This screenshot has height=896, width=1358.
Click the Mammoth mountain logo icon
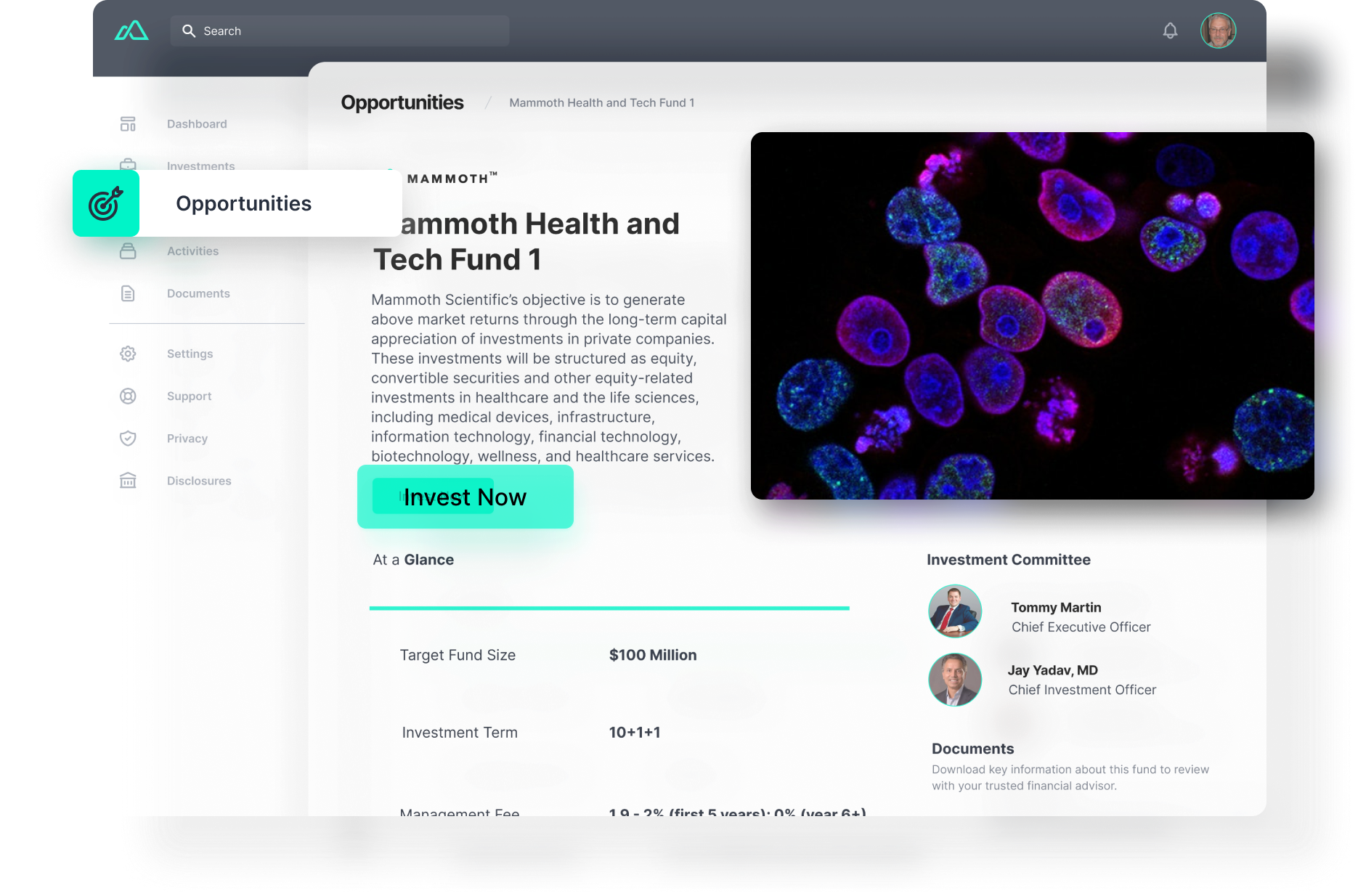pyautogui.click(x=131, y=30)
